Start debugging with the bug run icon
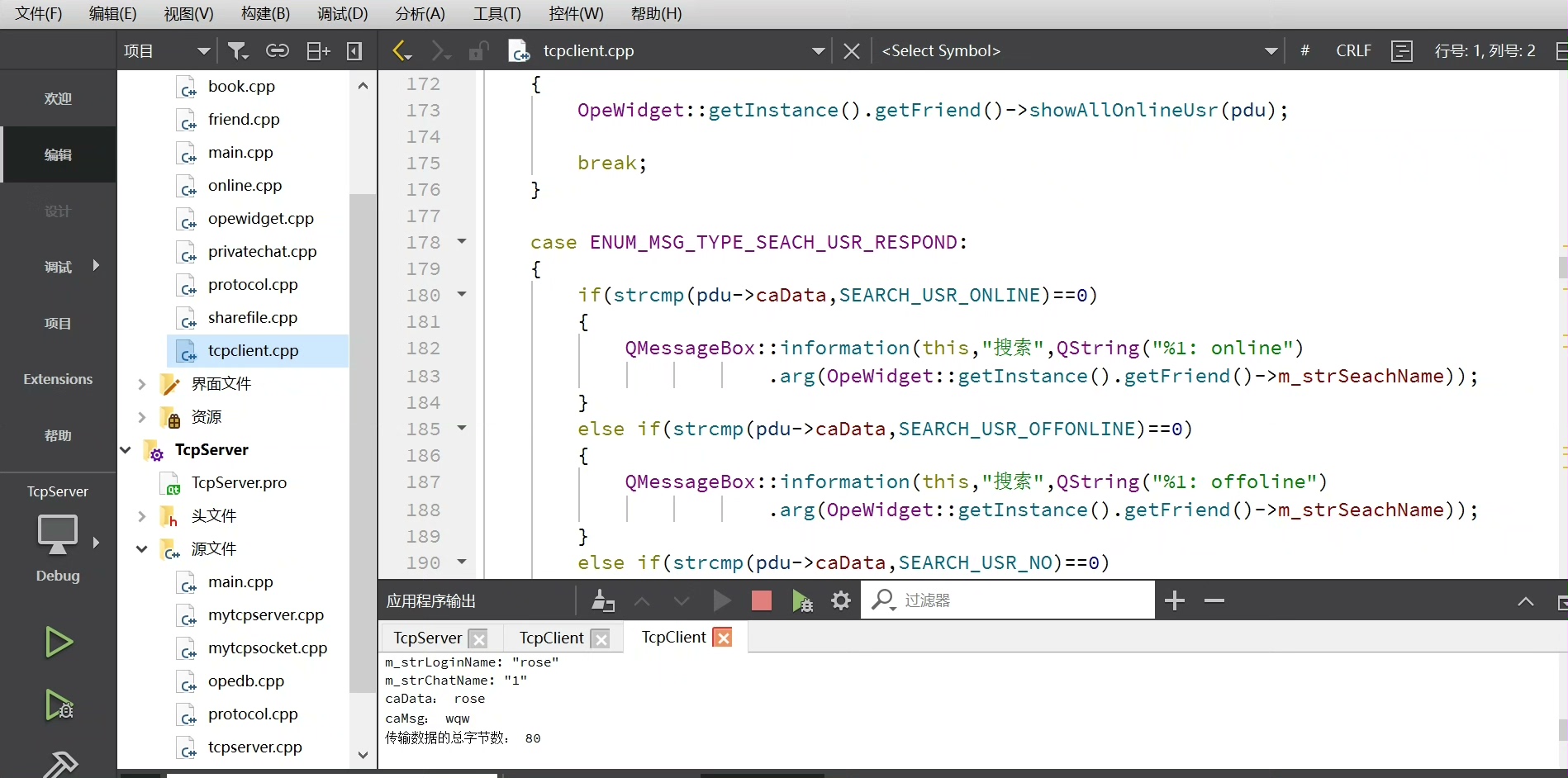The height and width of the screenshot is (778, 1568). tap(59, 704)
